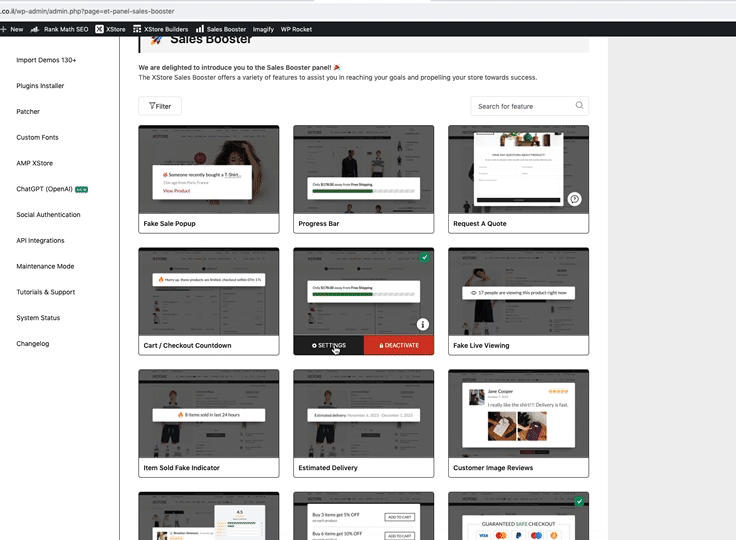Select the Fake Live Viewing card
Screen dimensions: 736x540
click(519, 301)
